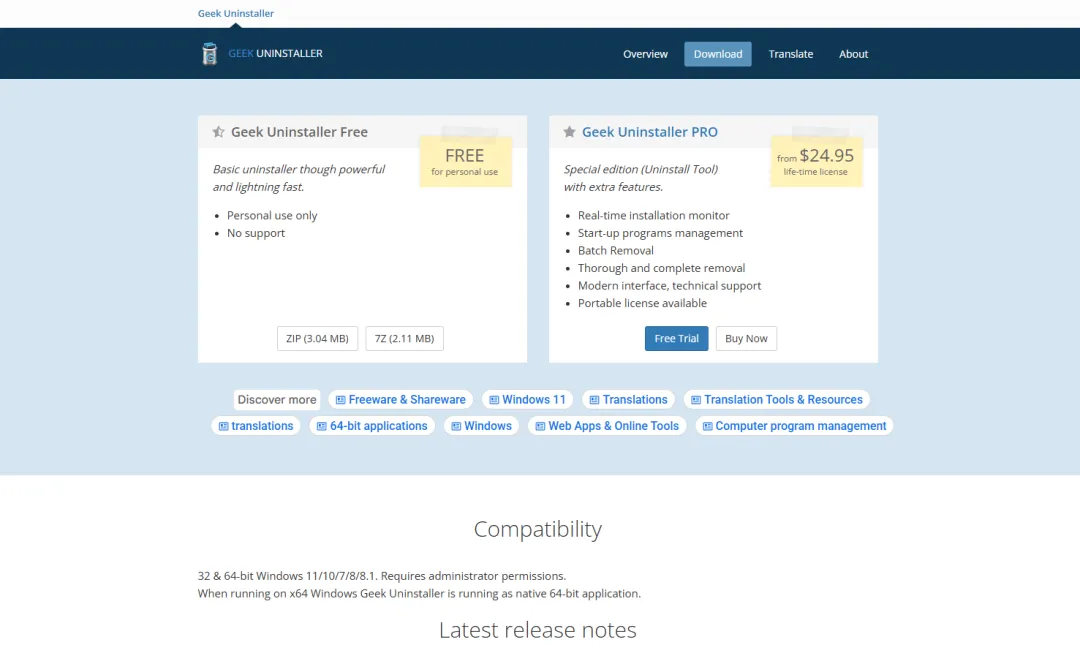The image size is (1080, 653).
Task: Click 'Real-time installation monitor' feature text
Action: click(x=654, y=216)
